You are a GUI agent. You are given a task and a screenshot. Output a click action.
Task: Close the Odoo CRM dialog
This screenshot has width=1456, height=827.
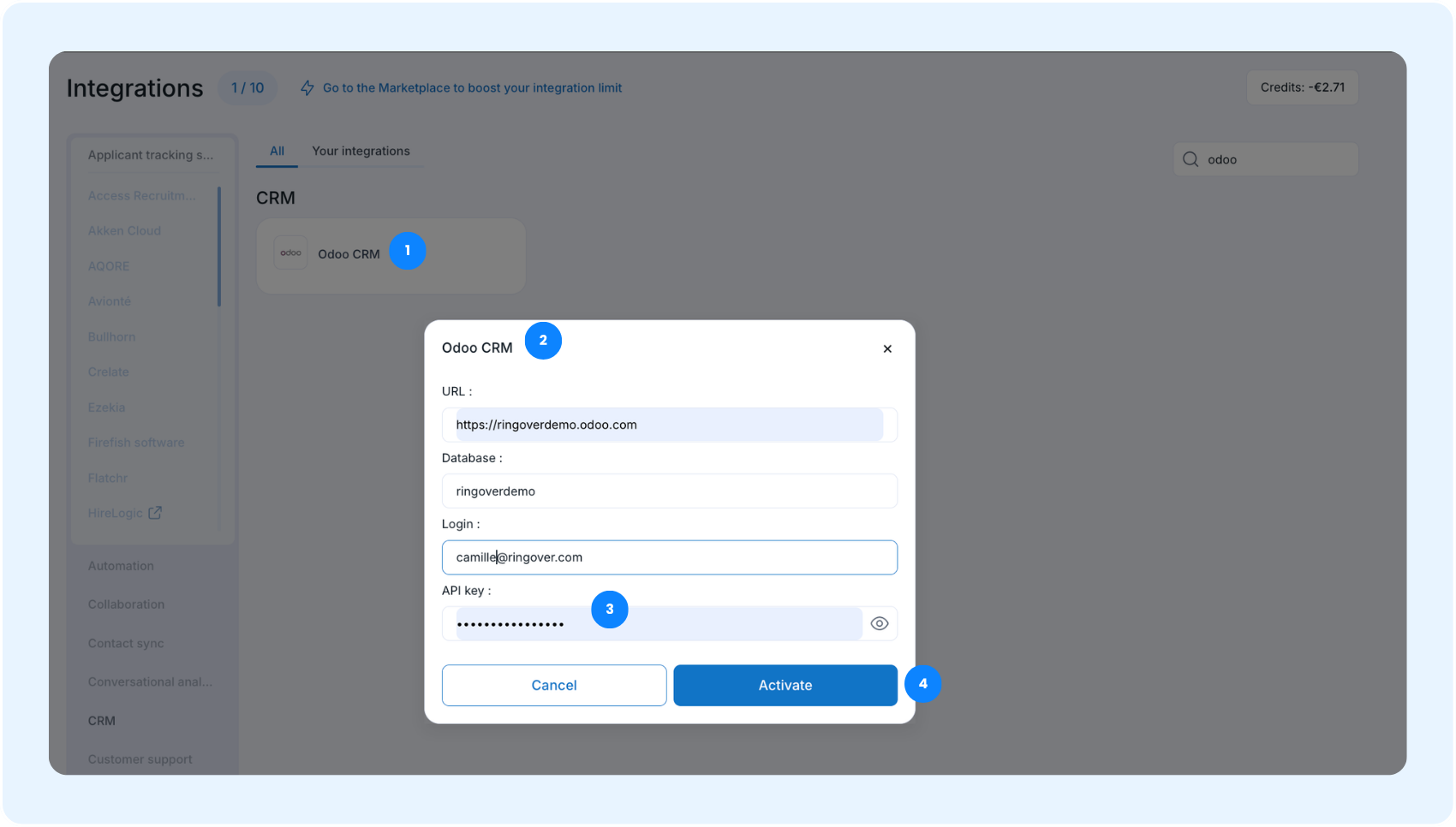(887, 348)
